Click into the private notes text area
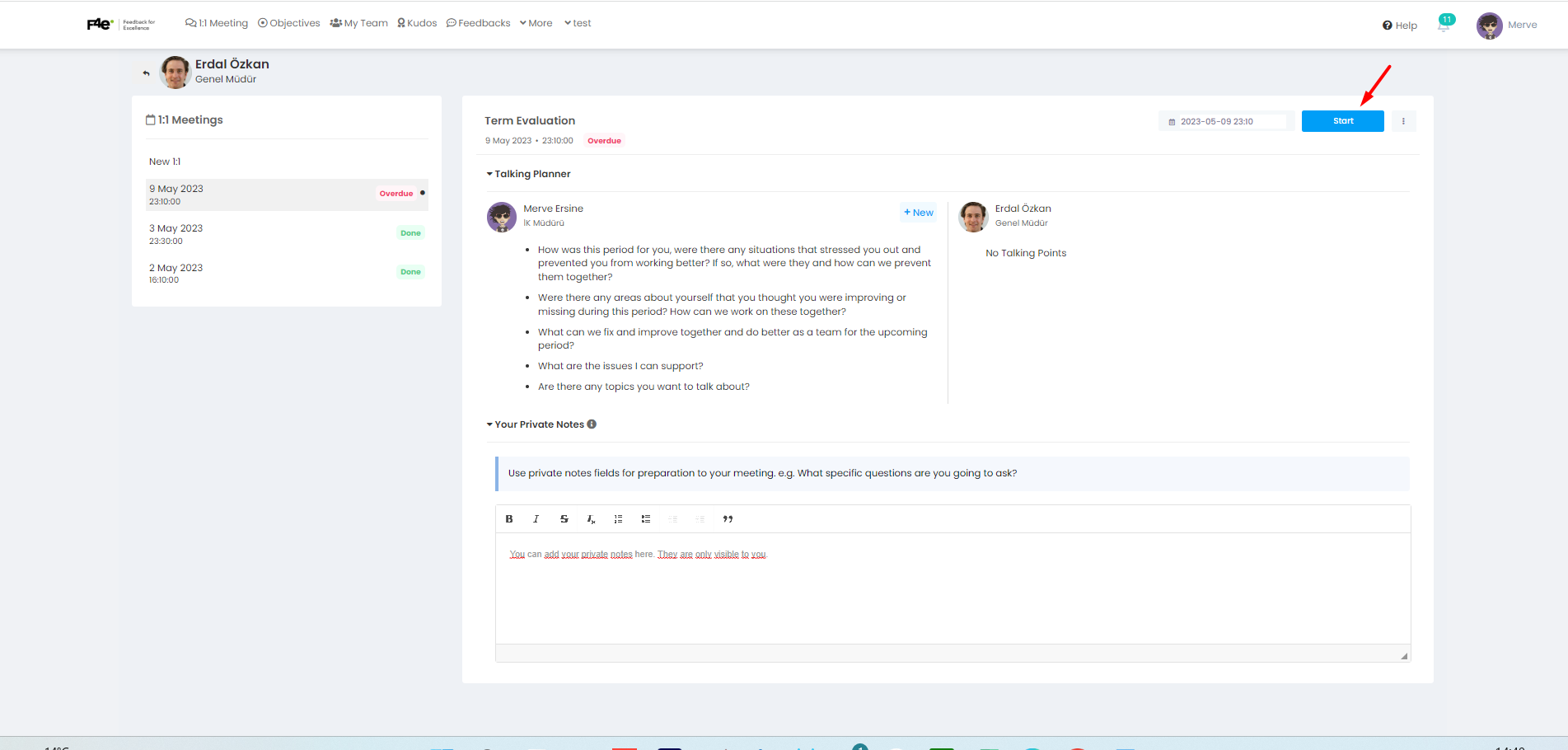Screen dimensions: 1568x750 click(953, 588)
